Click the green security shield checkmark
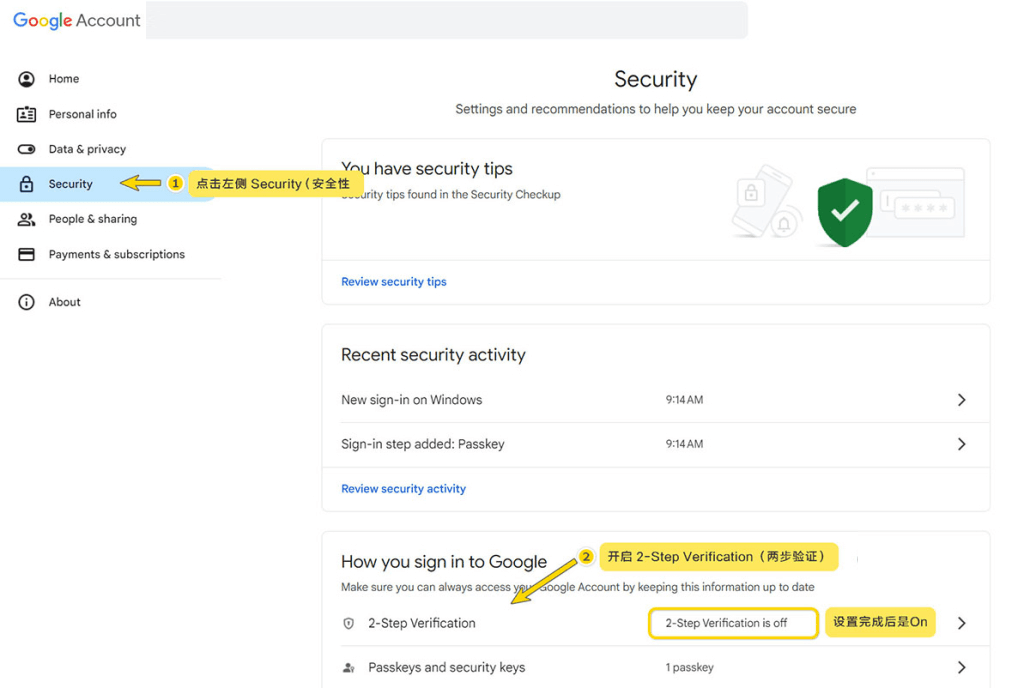The width and height of the screenshot is (1030, 688). (845, 211)
